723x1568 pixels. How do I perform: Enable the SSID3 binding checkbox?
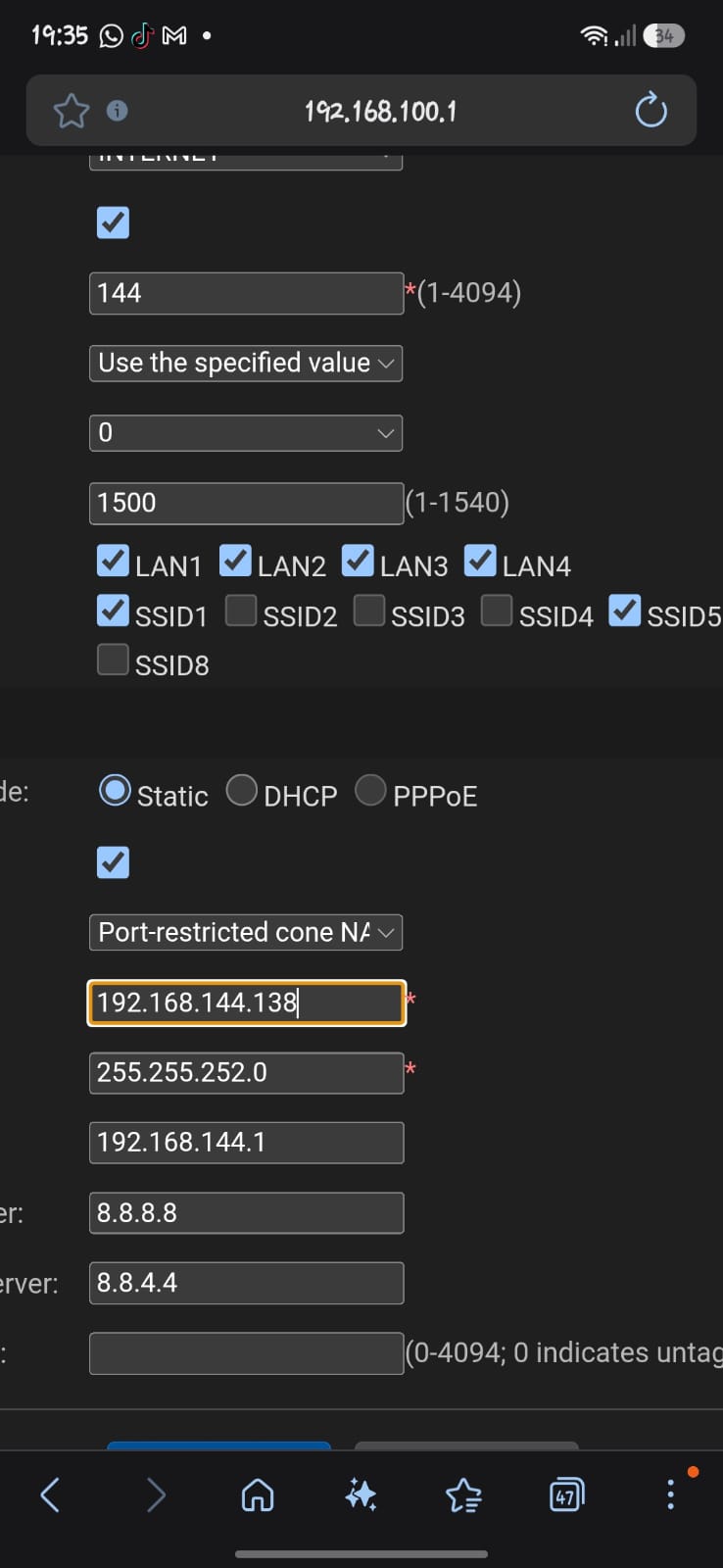click(x=369, y=610)
